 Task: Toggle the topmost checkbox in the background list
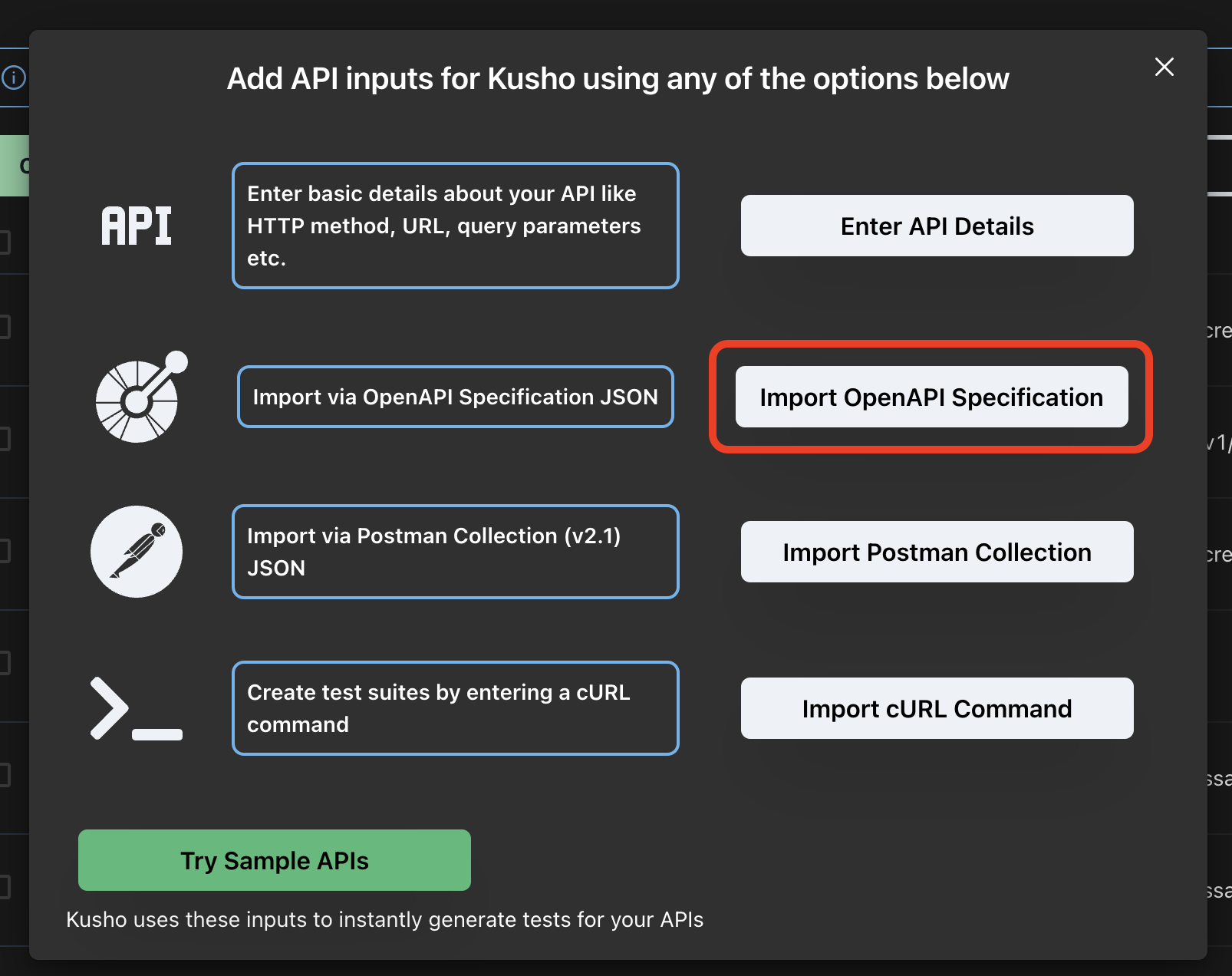(6, 244)
